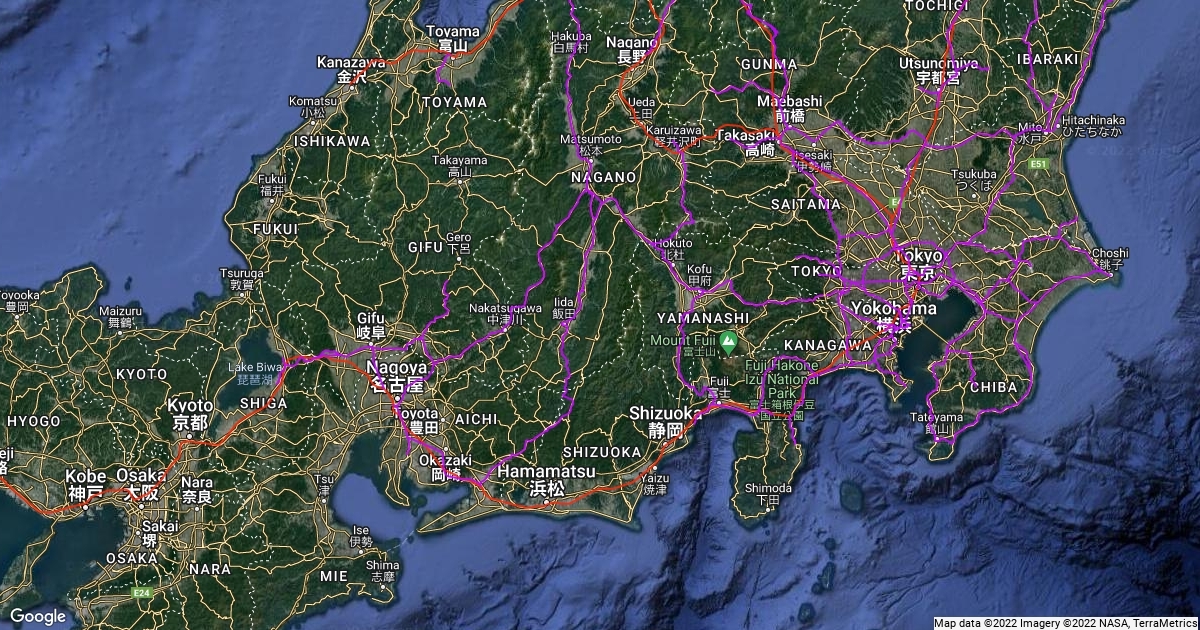Click the Kyoto city label
1200x630 pixels.
coord(190,406)
